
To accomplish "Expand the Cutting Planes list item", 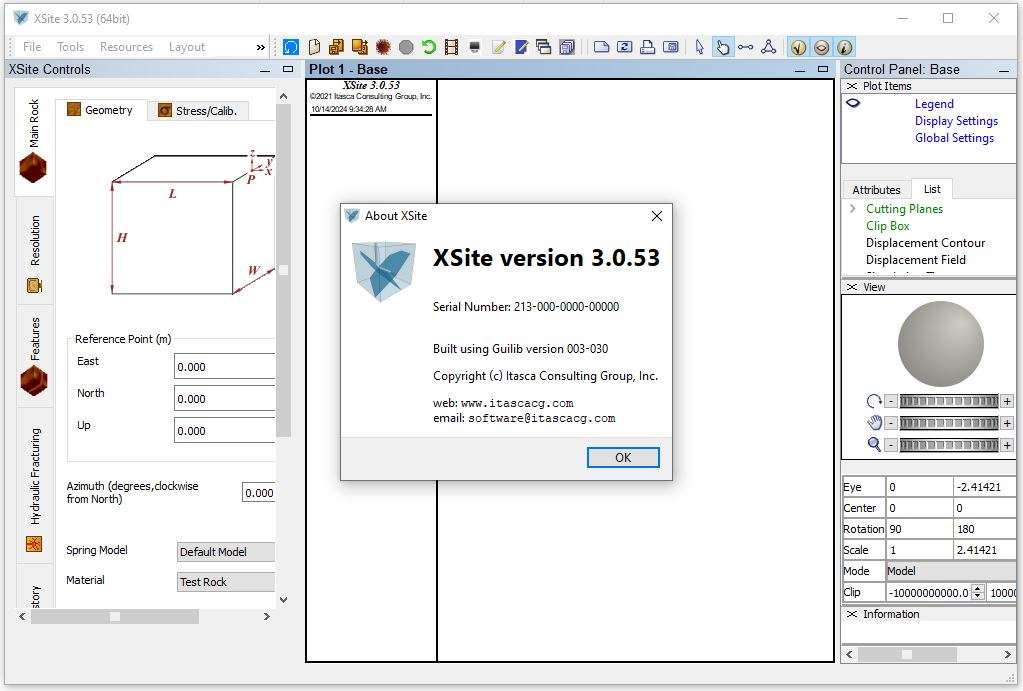I will pyautogui.click(x=852, y=209).
